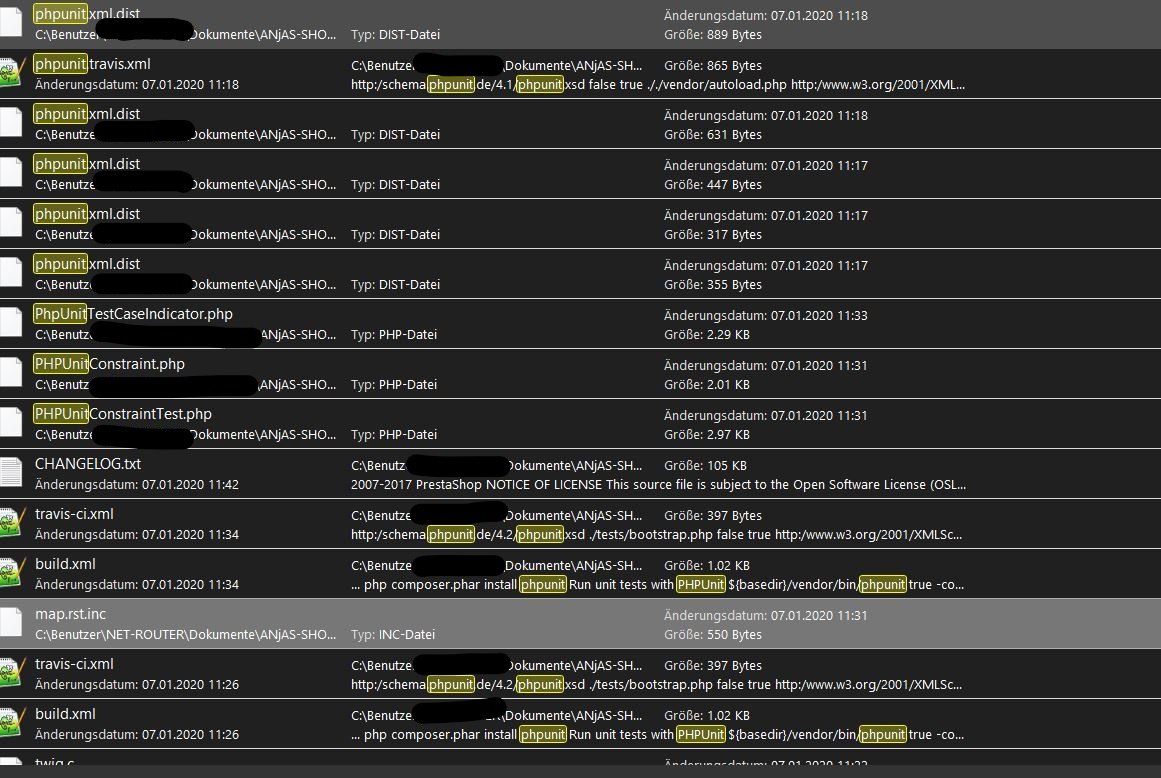
Task: Open the CHANGELOG.txt file name
Action: [88, 464]
